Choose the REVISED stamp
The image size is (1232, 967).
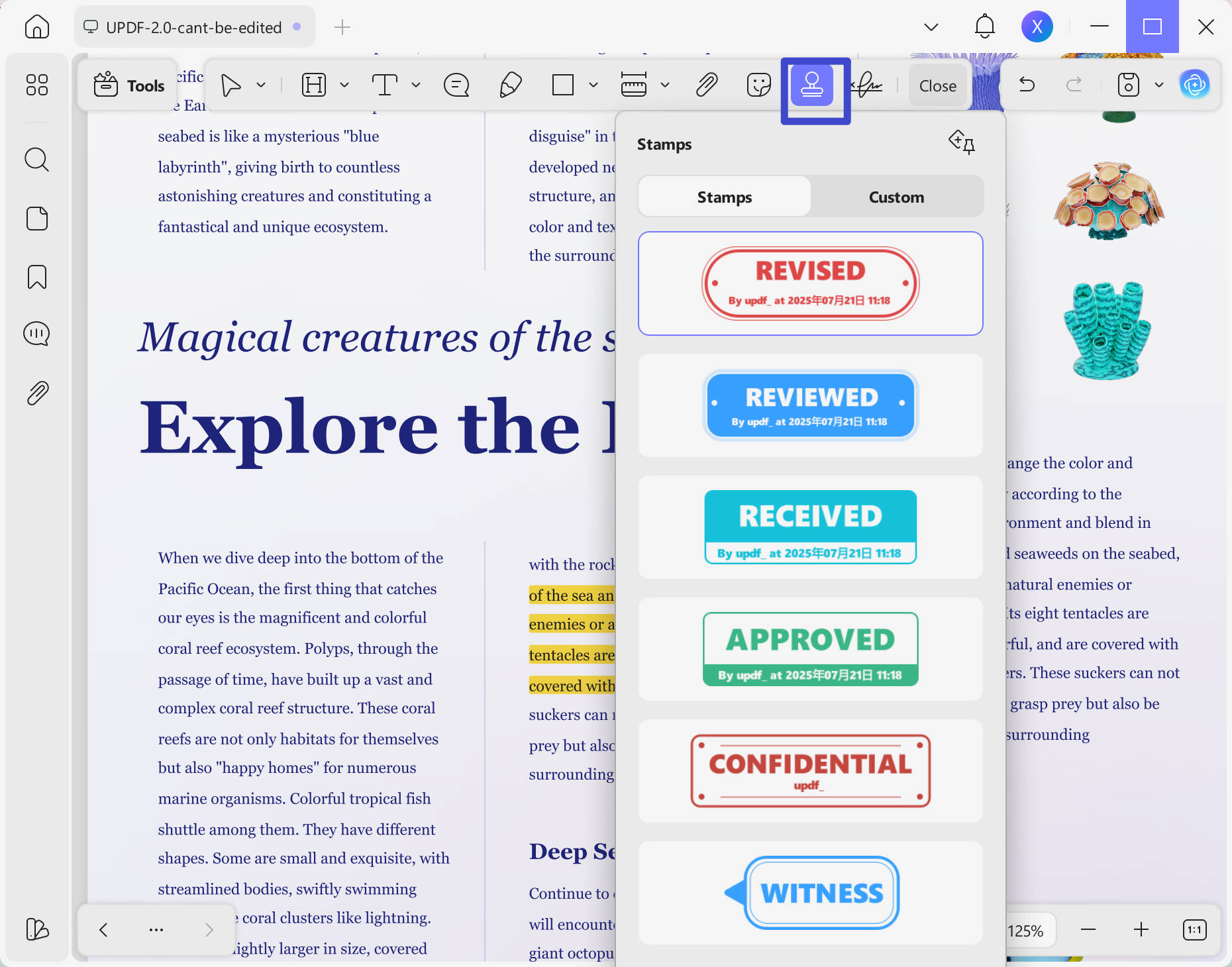[x=811, y=283]
